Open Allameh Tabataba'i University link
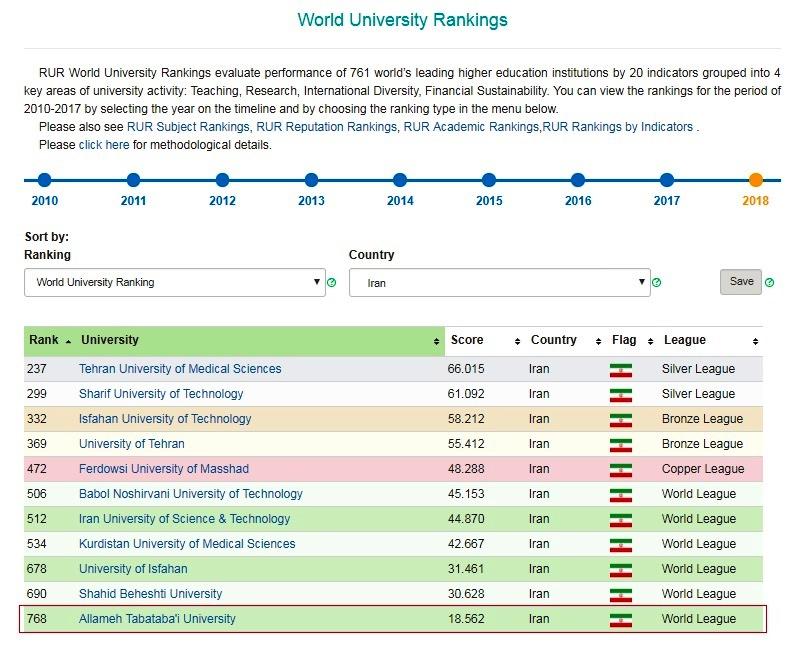Image resolution: width=812 pixels, height=648 pixels. point(157,619)
